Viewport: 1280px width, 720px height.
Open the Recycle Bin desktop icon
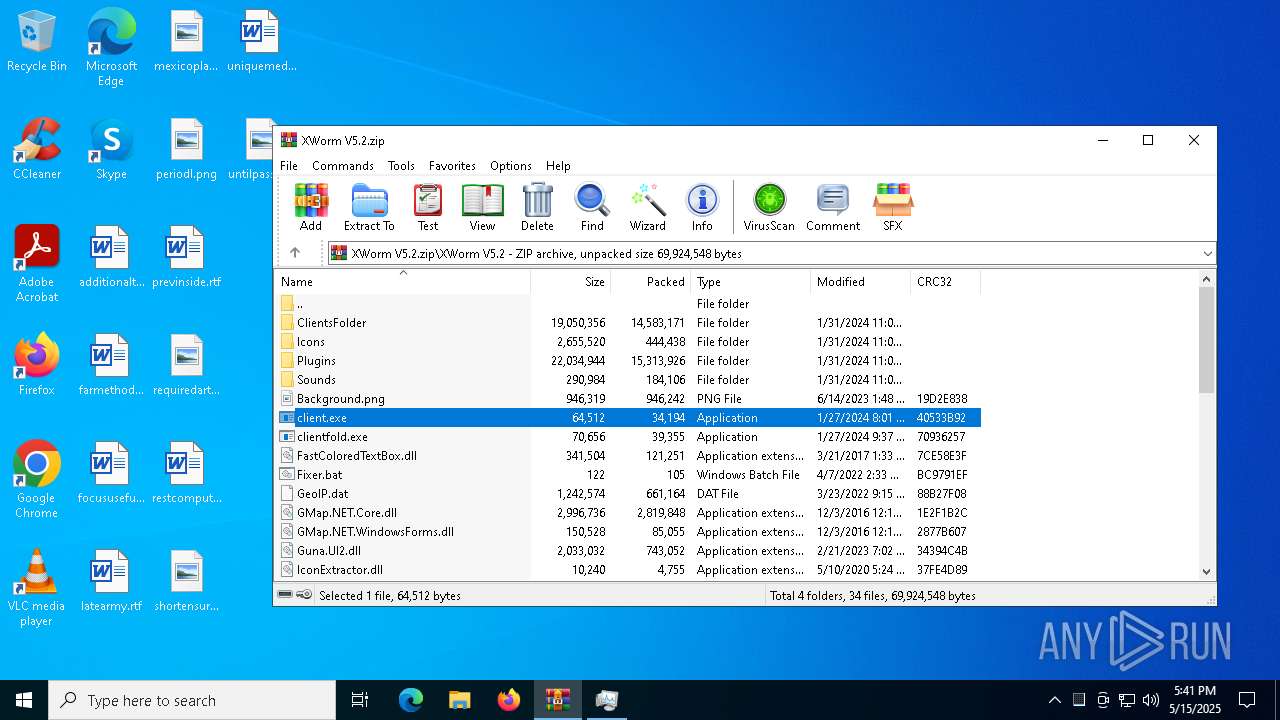pyautogui.click(x=37, y=42)
